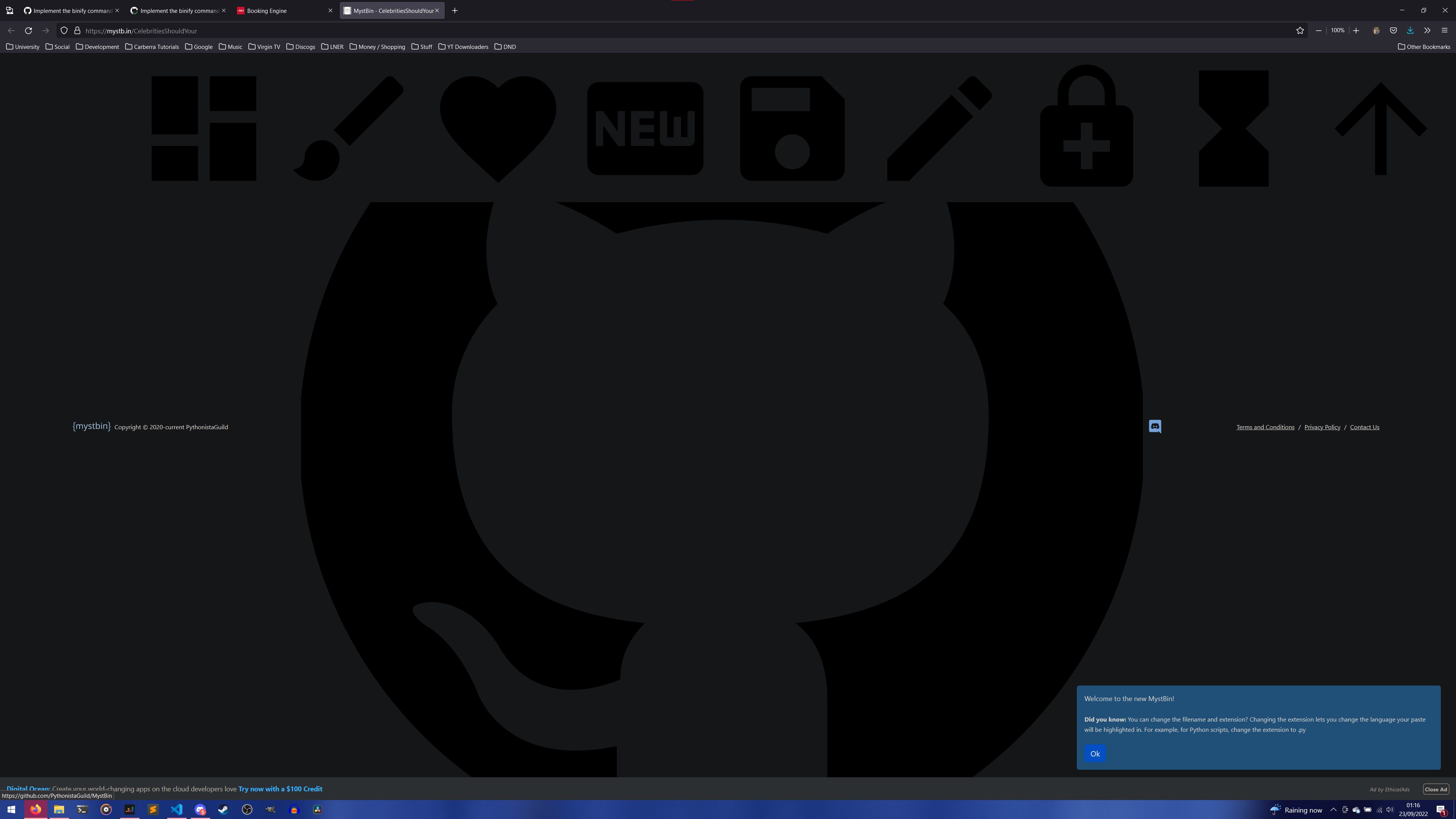Click the pencil edit icon
This screenshot has width=1456, height=819.
tap(939, 128)
